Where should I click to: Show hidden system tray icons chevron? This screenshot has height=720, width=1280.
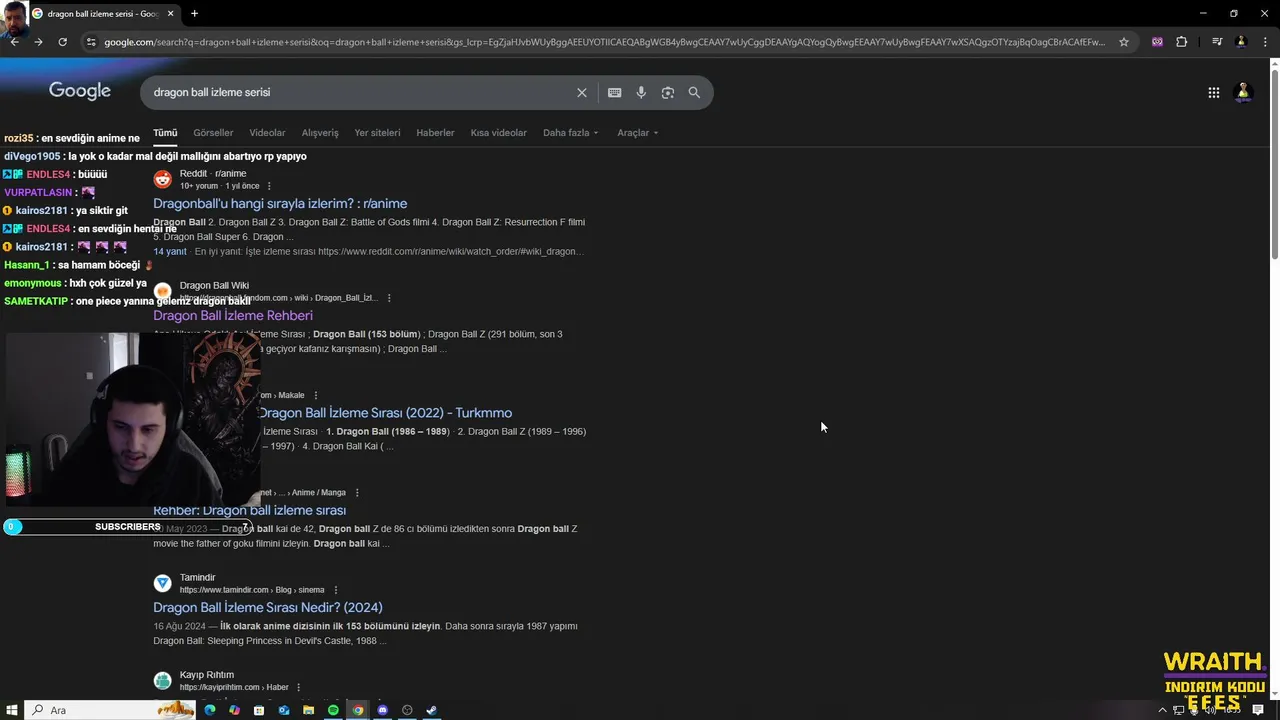click(1162, 710)
